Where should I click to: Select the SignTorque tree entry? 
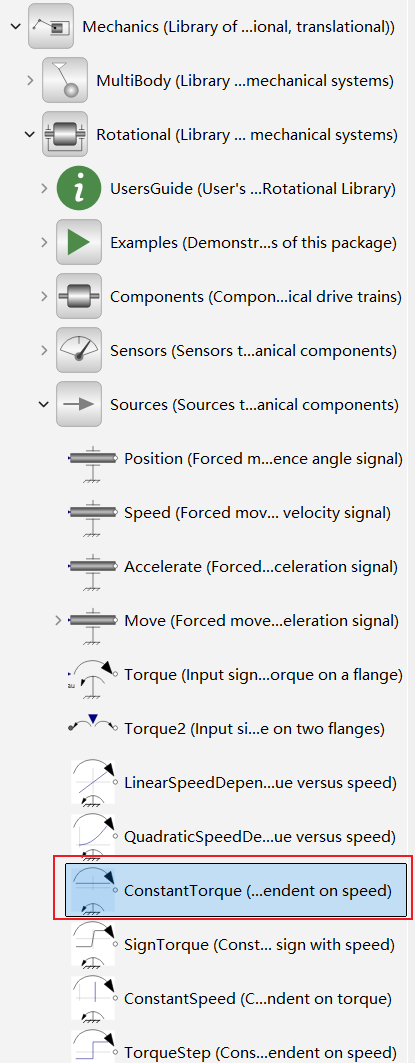click(233, 944)
